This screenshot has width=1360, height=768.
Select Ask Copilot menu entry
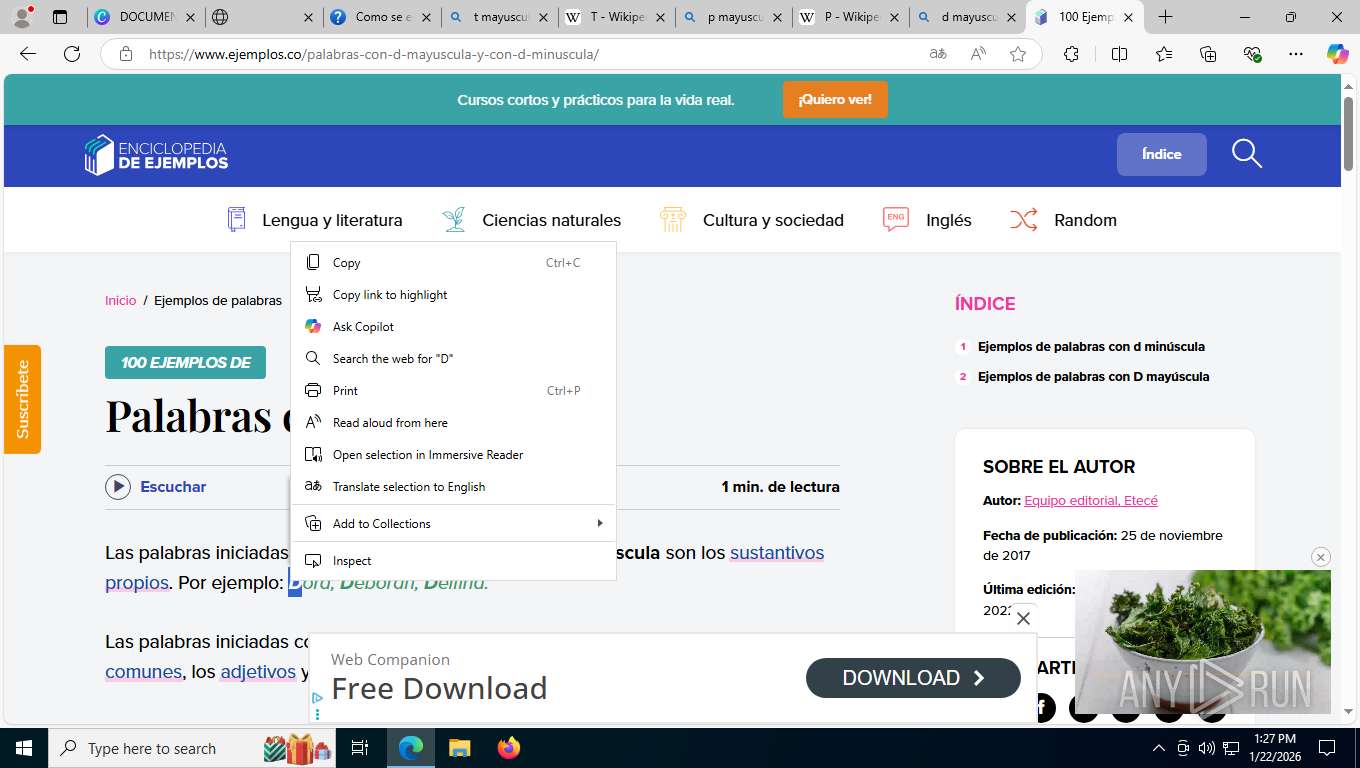click(x=453, y=327)
